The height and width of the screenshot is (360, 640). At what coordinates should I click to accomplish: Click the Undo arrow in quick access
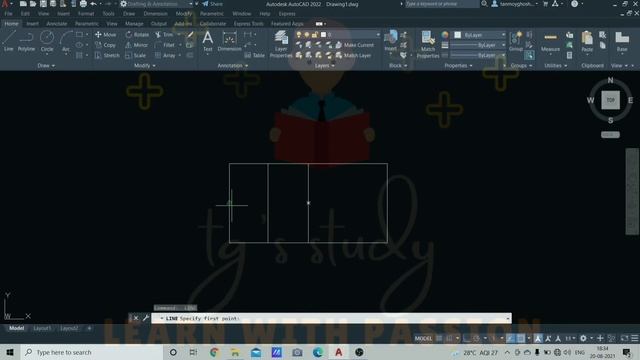[93, 4]
